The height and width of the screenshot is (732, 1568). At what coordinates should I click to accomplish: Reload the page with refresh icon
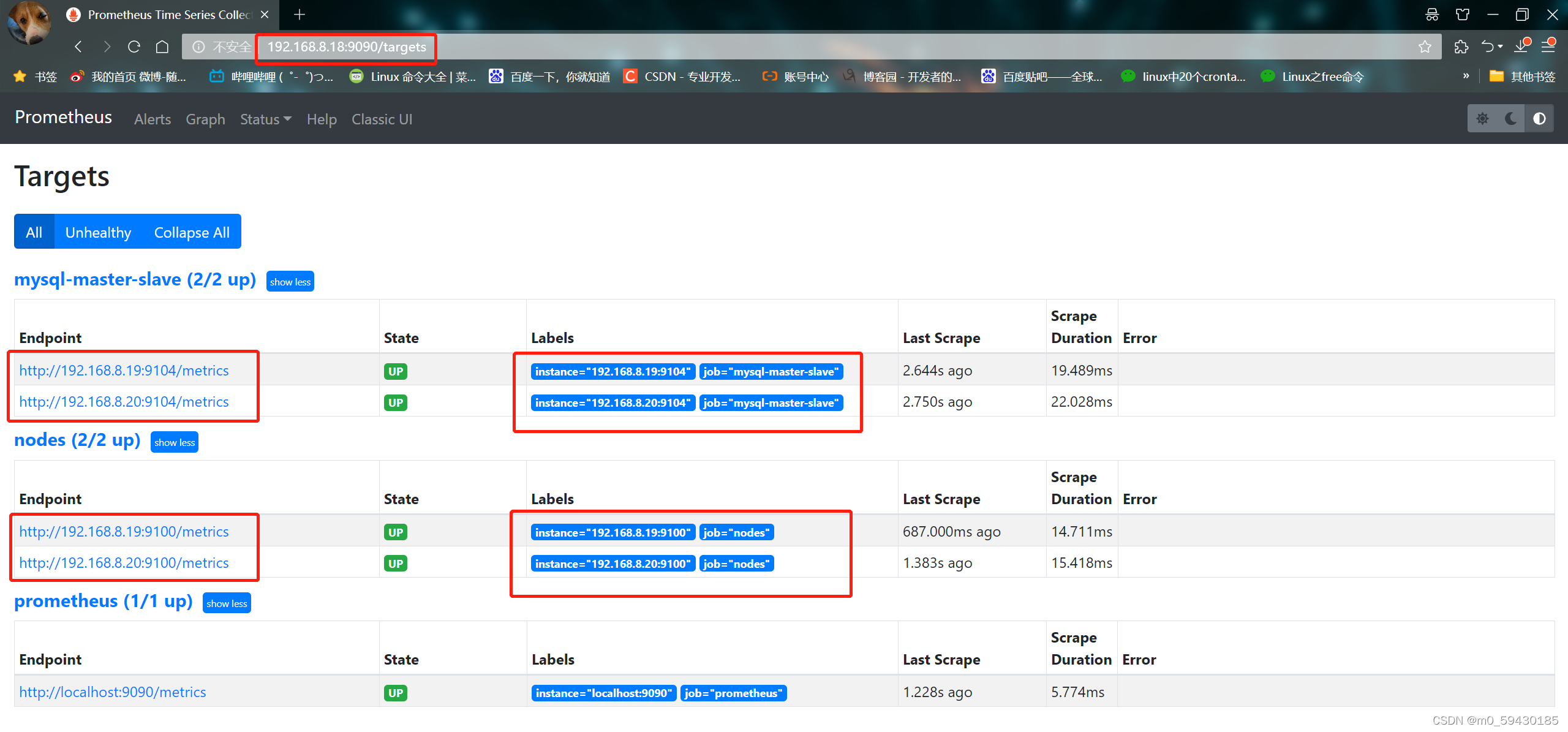[134, 47]
